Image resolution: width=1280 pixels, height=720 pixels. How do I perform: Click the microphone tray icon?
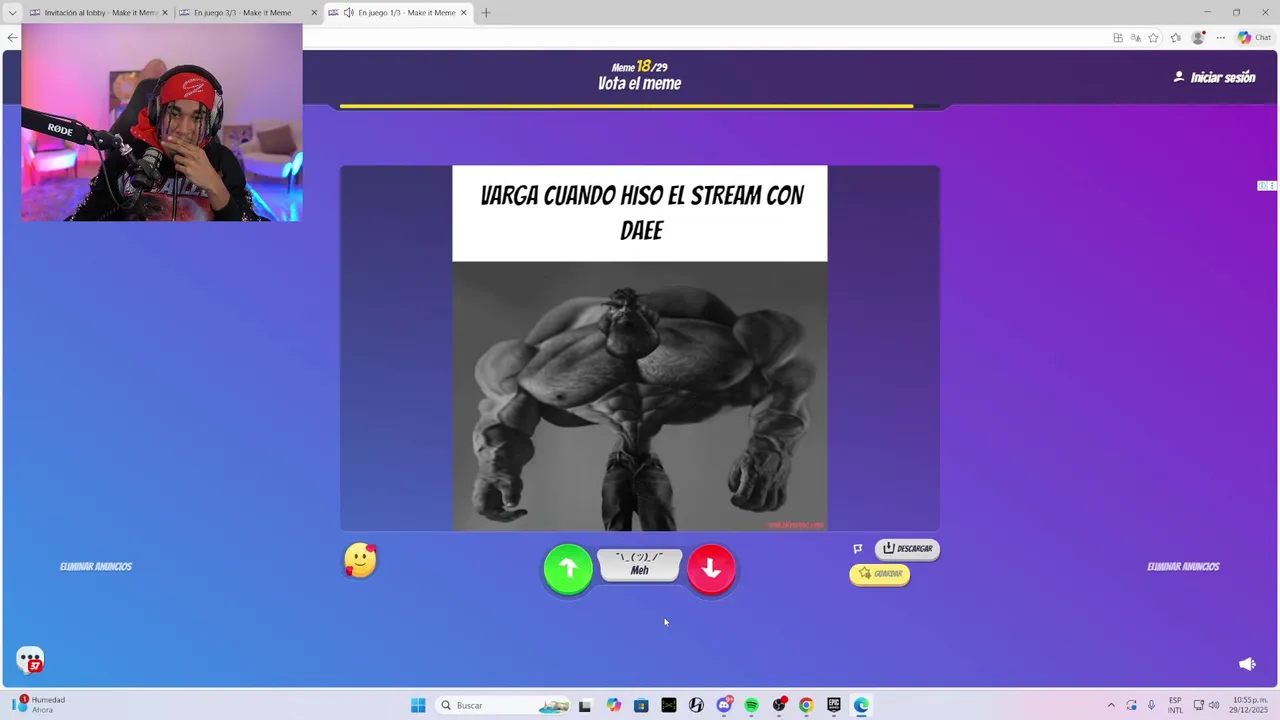[x=1151, y=705]
